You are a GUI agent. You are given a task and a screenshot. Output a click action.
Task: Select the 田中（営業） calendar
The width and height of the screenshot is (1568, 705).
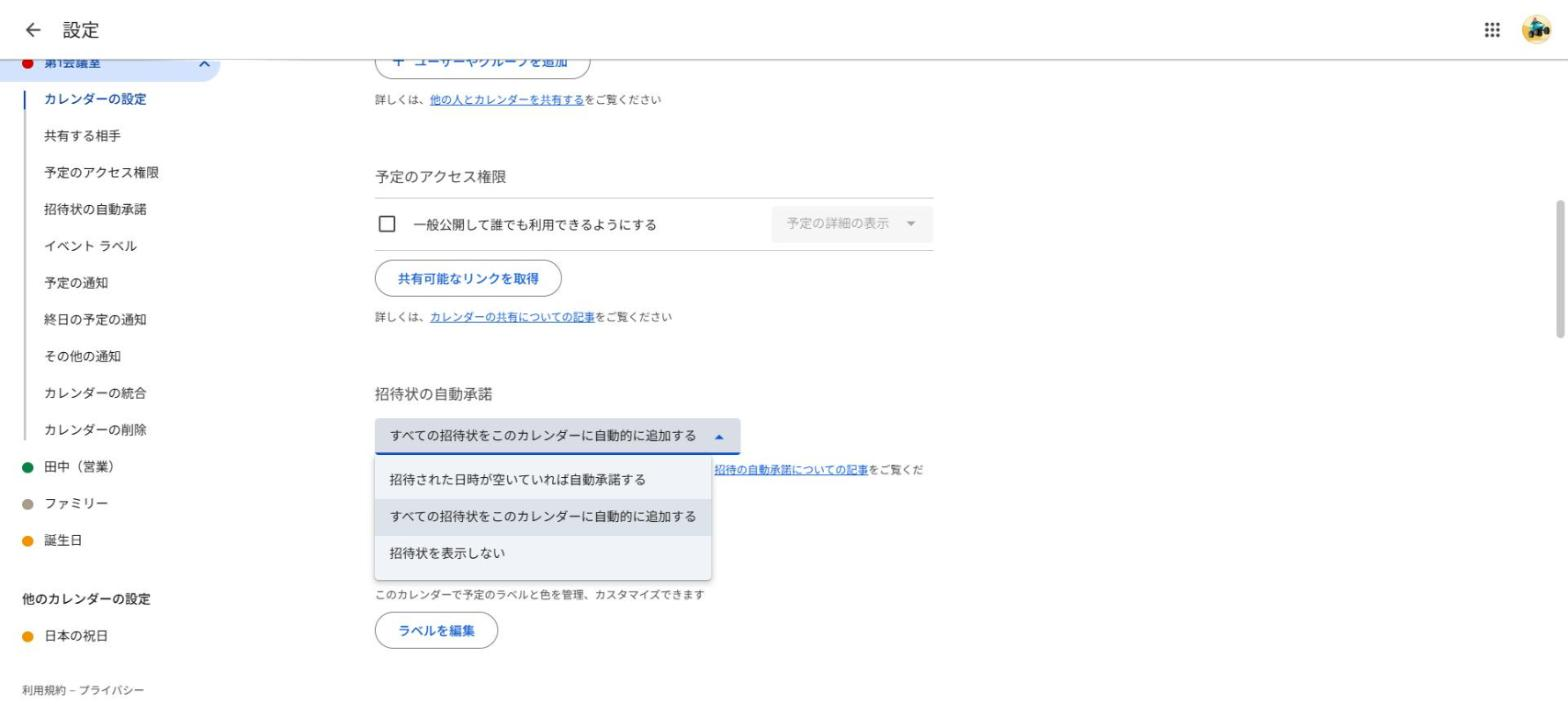79,467
